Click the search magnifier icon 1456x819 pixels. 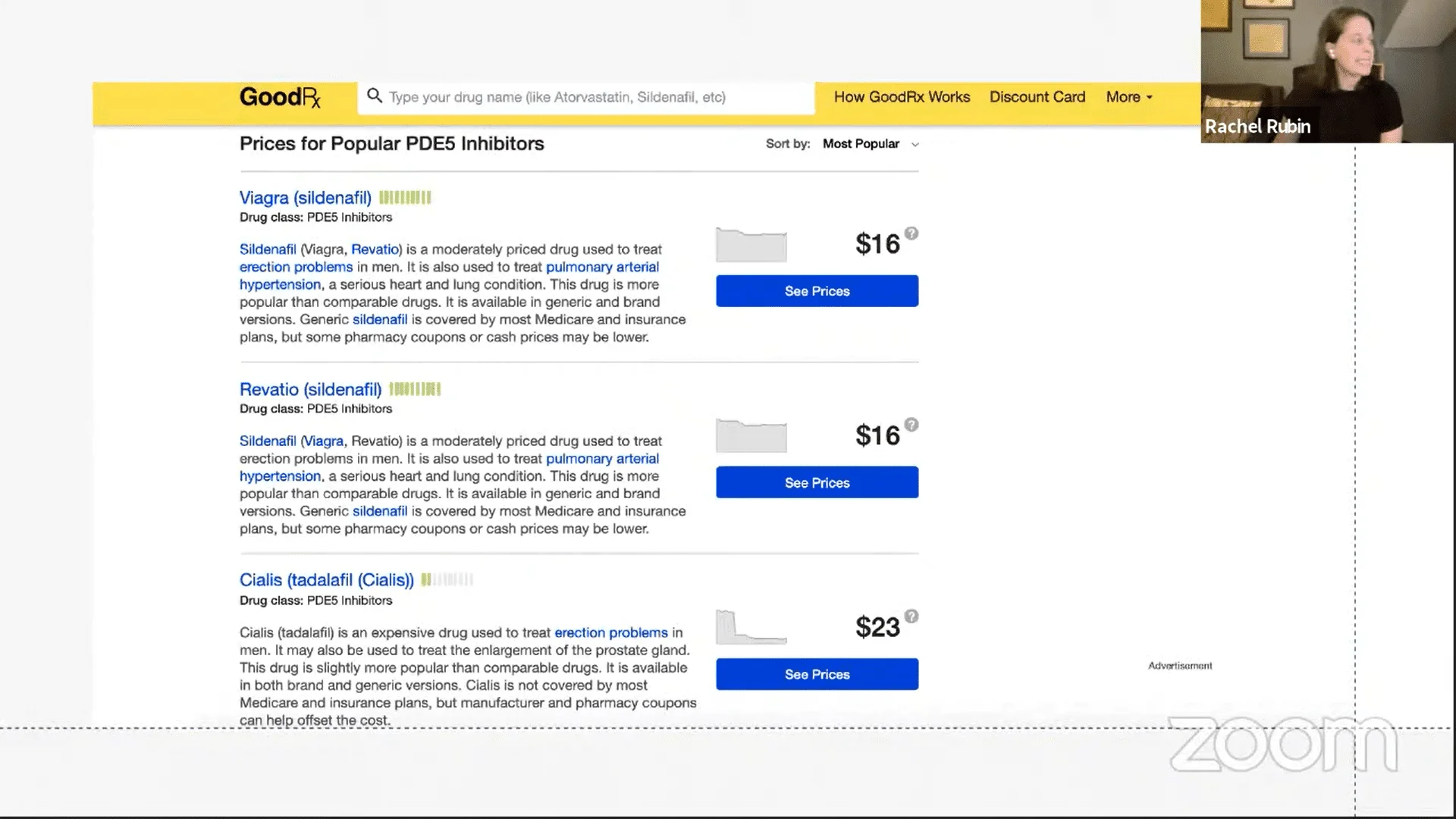coord(374,96)
